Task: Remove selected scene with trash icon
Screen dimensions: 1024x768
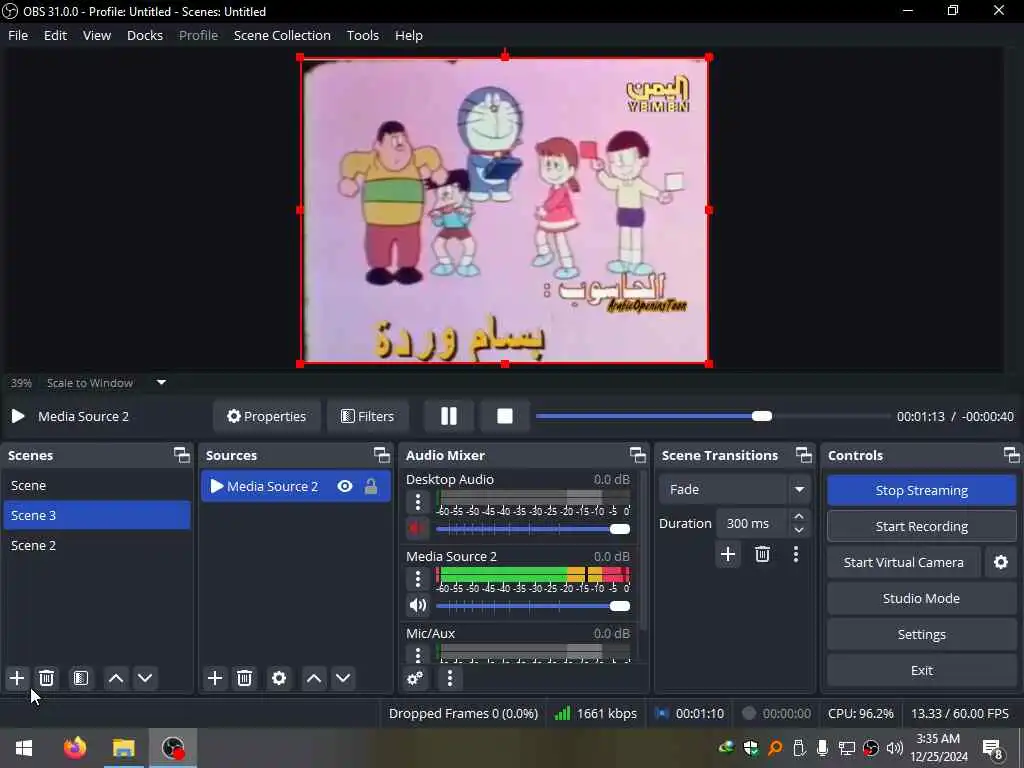Action: click(x=46, y=678)
